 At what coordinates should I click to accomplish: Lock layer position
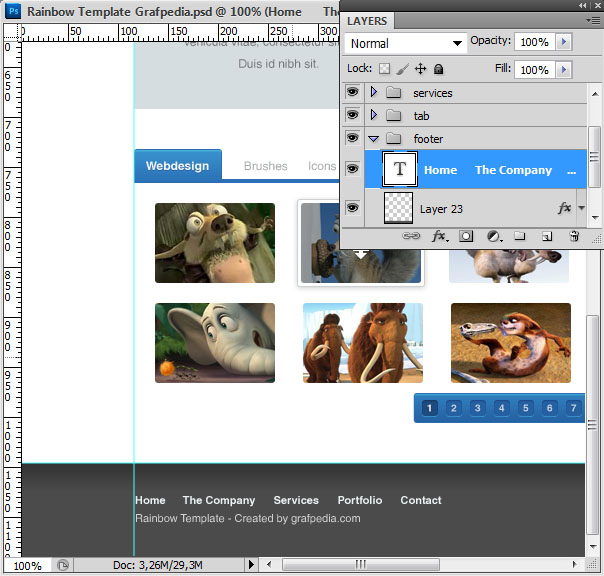[x=421, y=69]
